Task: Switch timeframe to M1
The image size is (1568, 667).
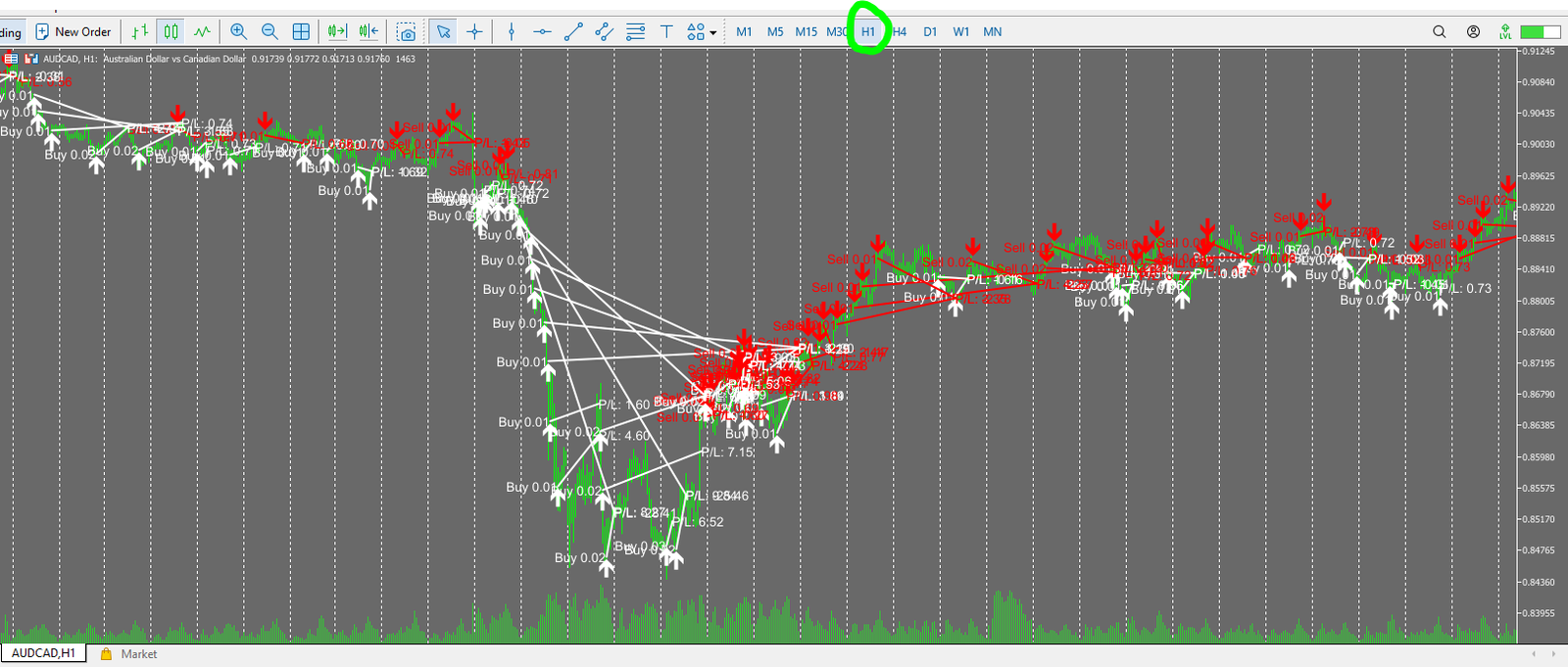Action: 744,31
